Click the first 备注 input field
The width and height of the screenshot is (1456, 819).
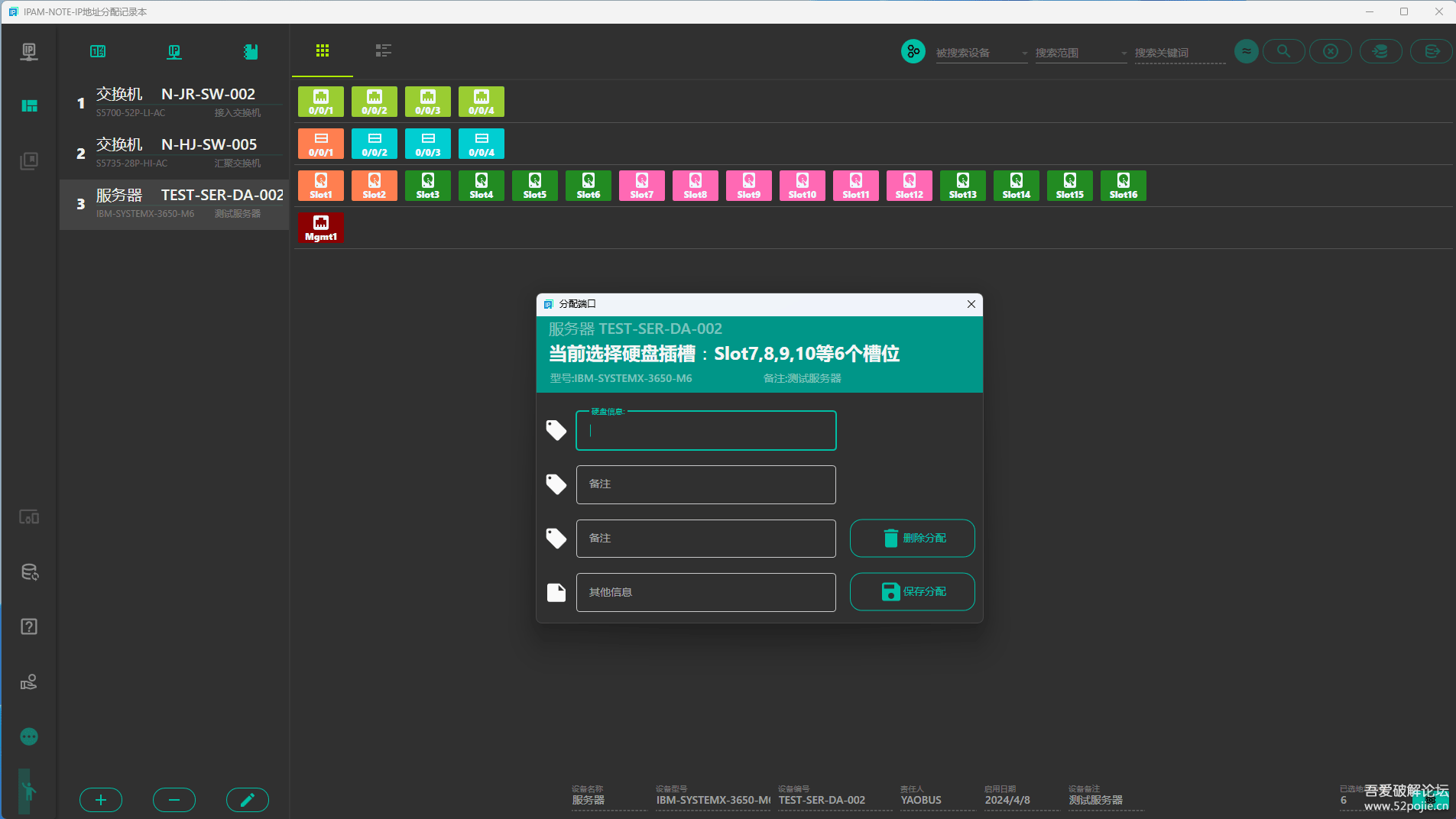point(706,484)
